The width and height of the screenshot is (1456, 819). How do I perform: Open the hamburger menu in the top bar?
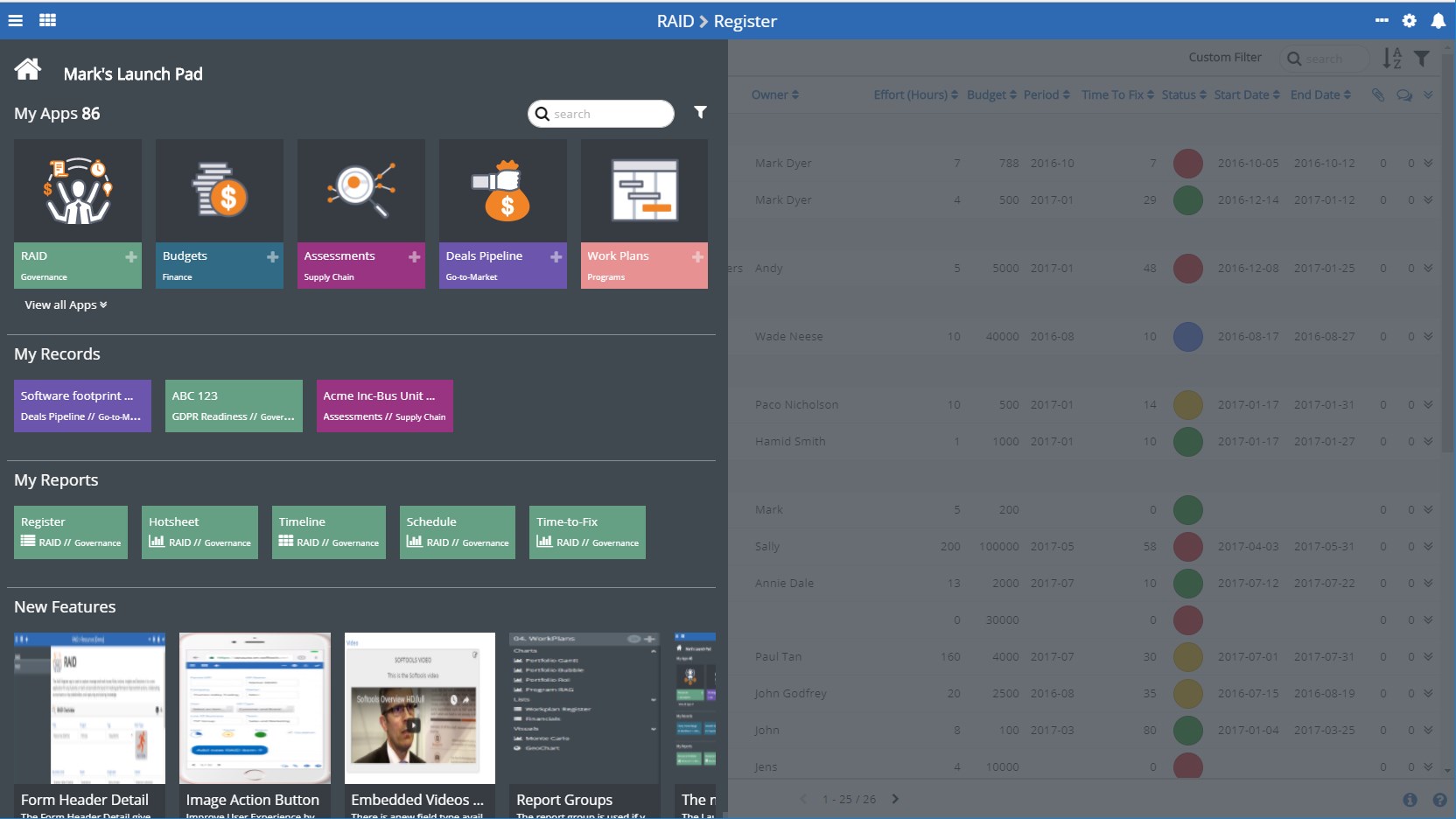coord(16,20)
